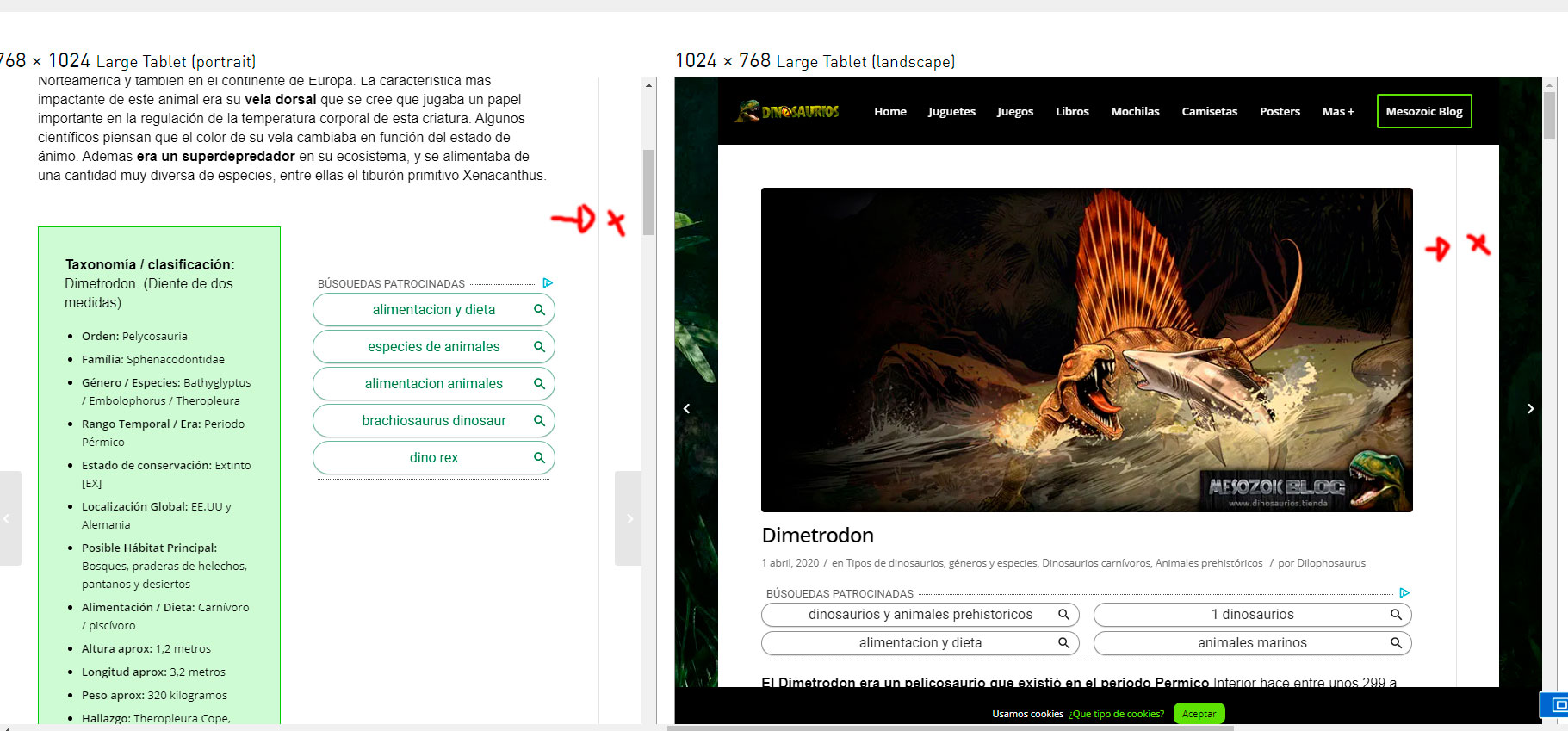
Task: Click next arrow tab in portrait view
Action: [x=628, y=518]
